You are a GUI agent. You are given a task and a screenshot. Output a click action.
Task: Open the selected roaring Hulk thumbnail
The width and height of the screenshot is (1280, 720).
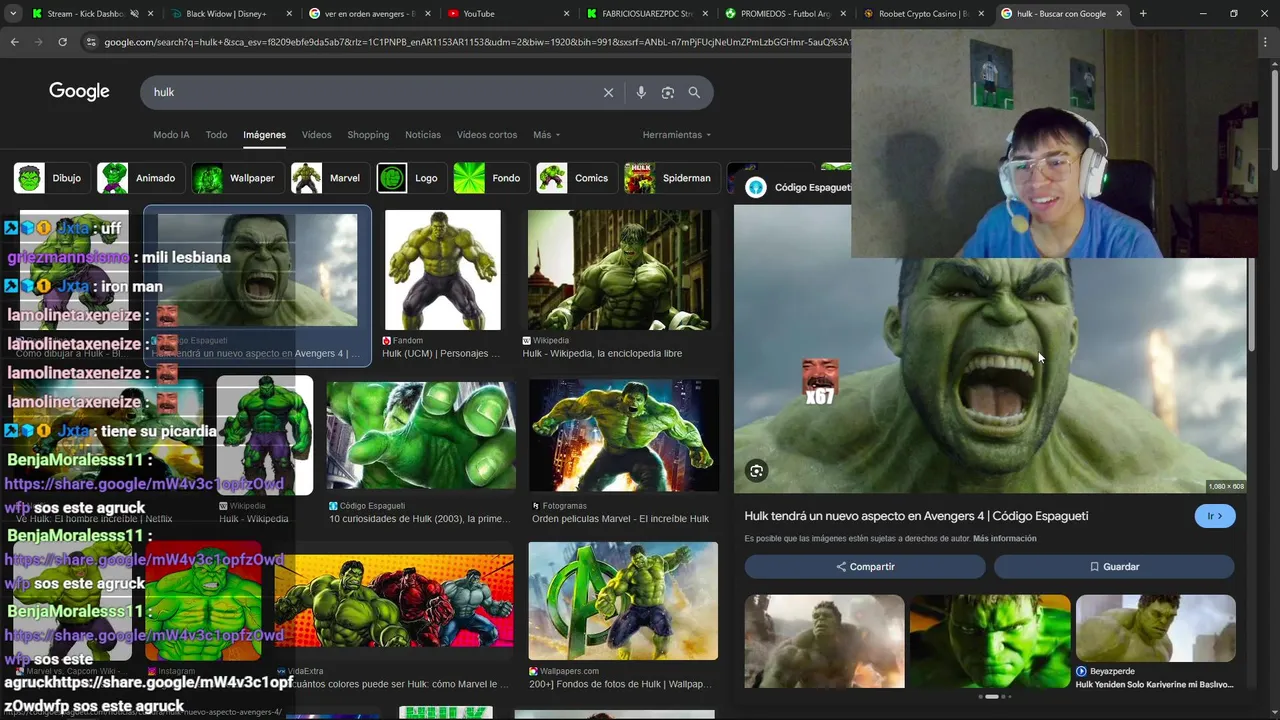click(257, 270)
